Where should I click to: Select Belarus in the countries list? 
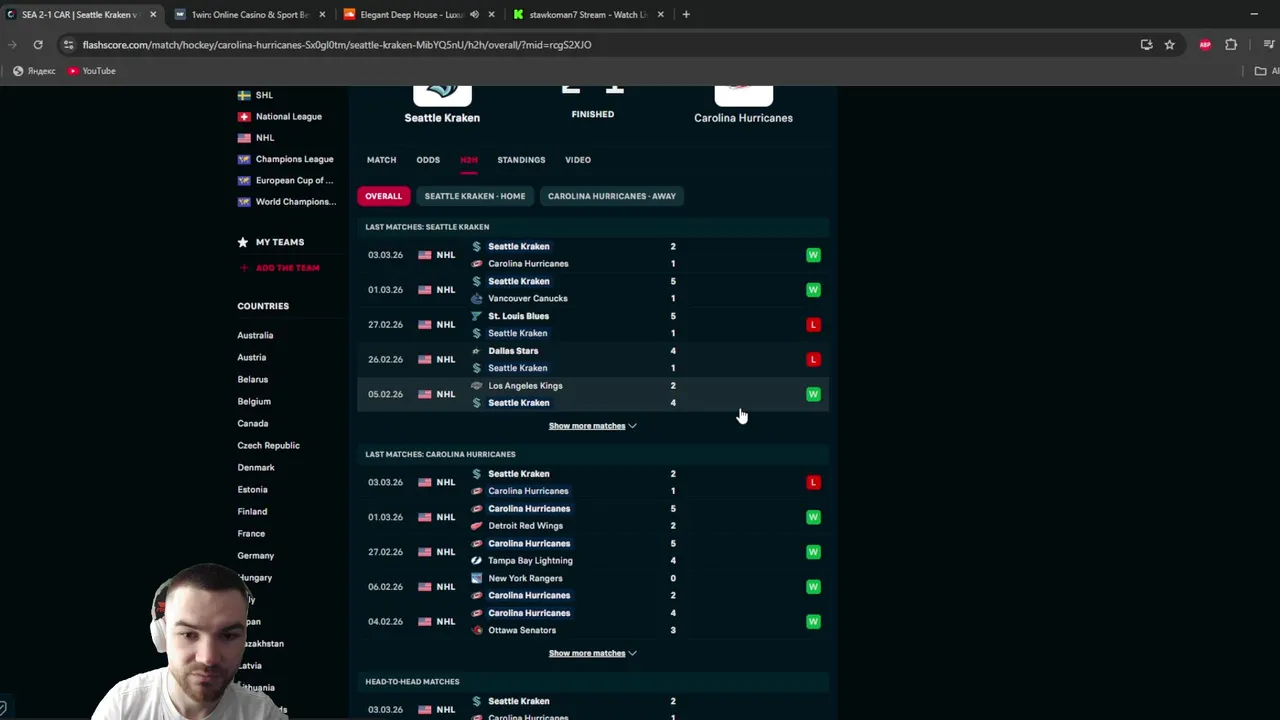click(x=253, y=380)
